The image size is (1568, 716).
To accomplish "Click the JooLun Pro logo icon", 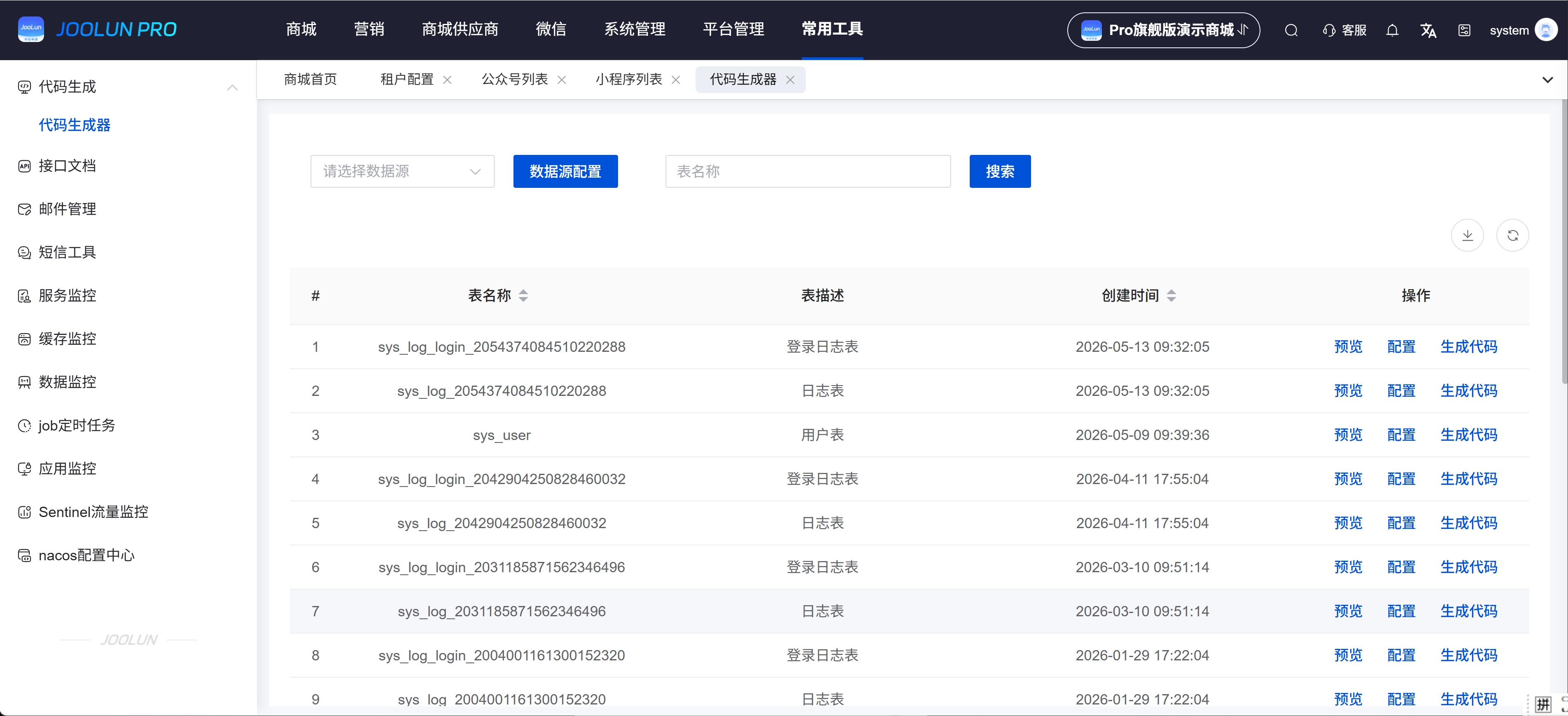I will tap(31, 29).
